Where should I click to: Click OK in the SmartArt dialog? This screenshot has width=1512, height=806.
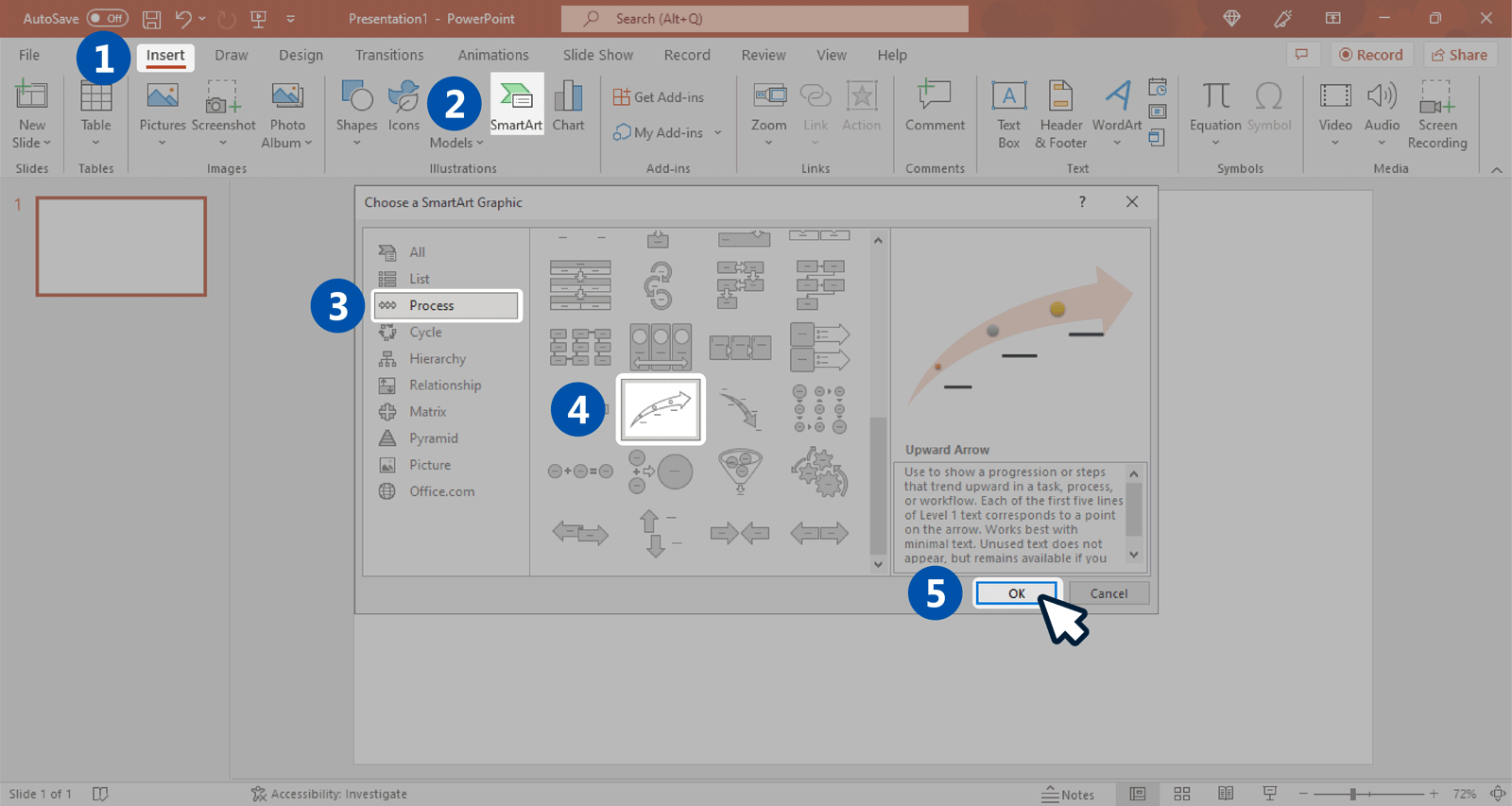[x=1016, y=593]
